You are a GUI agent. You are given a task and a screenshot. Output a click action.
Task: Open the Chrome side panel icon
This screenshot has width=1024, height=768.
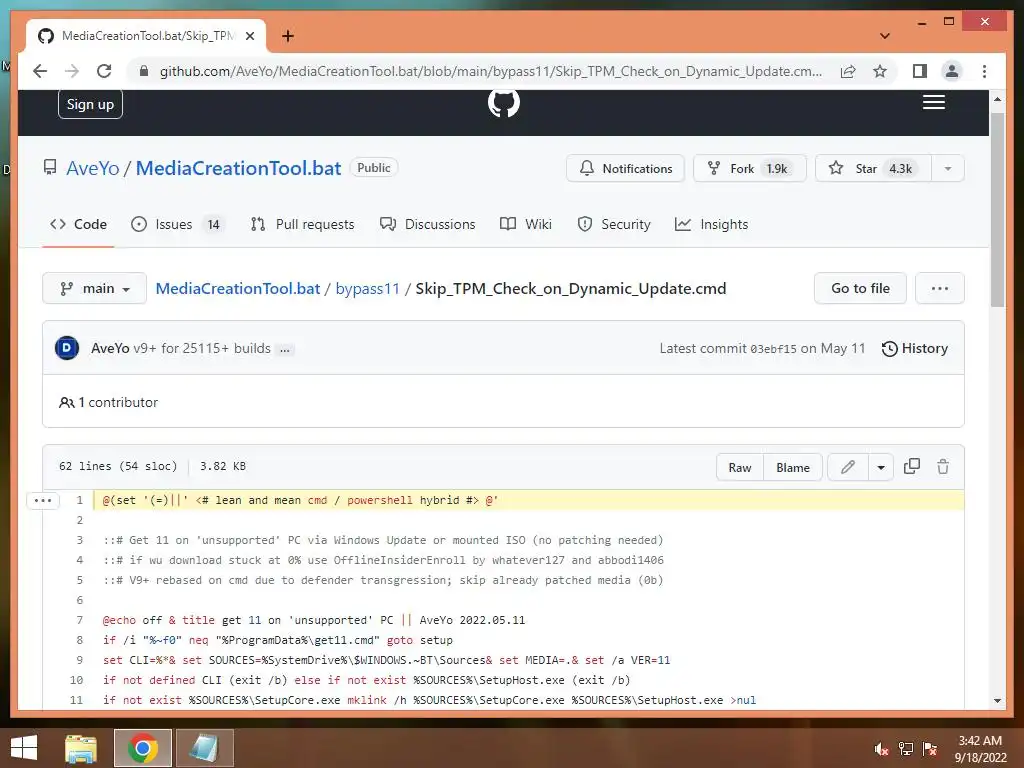920,71
